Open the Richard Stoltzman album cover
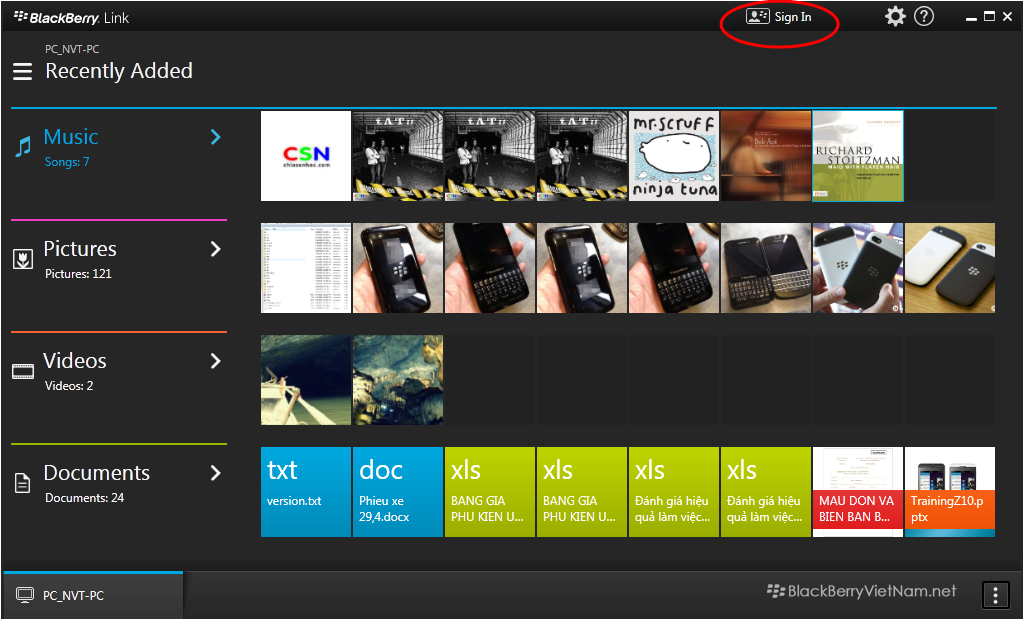The height and width of the screenshot is (620, 1024). coord(858,156)
